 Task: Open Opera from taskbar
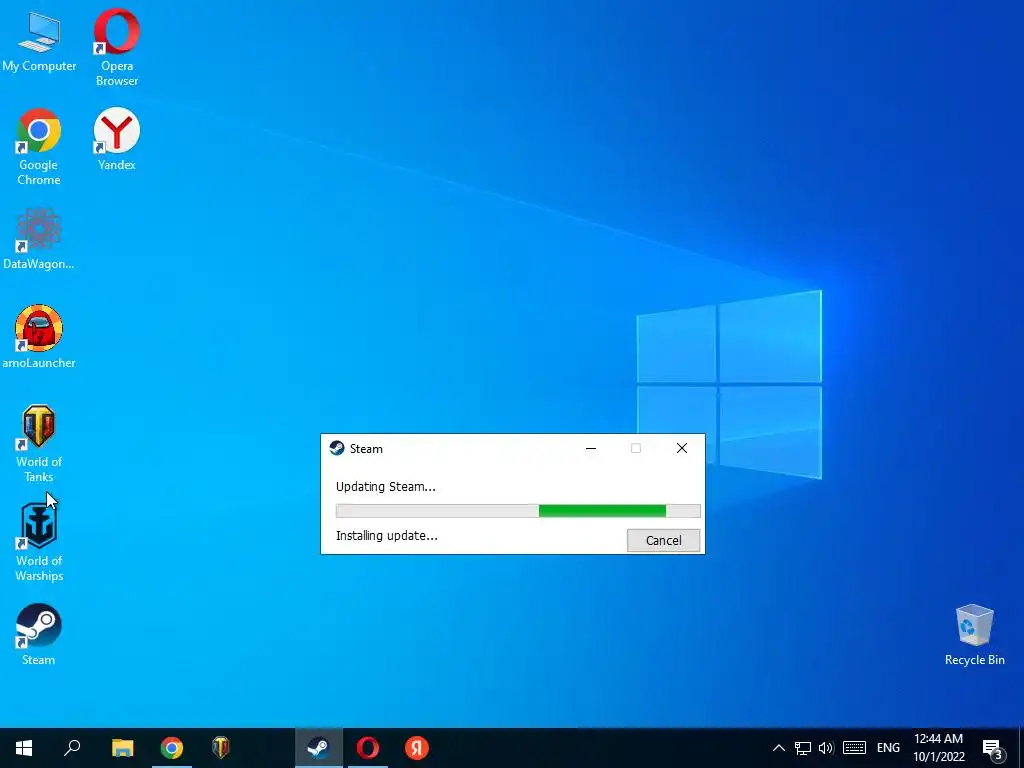pos(368,748)
